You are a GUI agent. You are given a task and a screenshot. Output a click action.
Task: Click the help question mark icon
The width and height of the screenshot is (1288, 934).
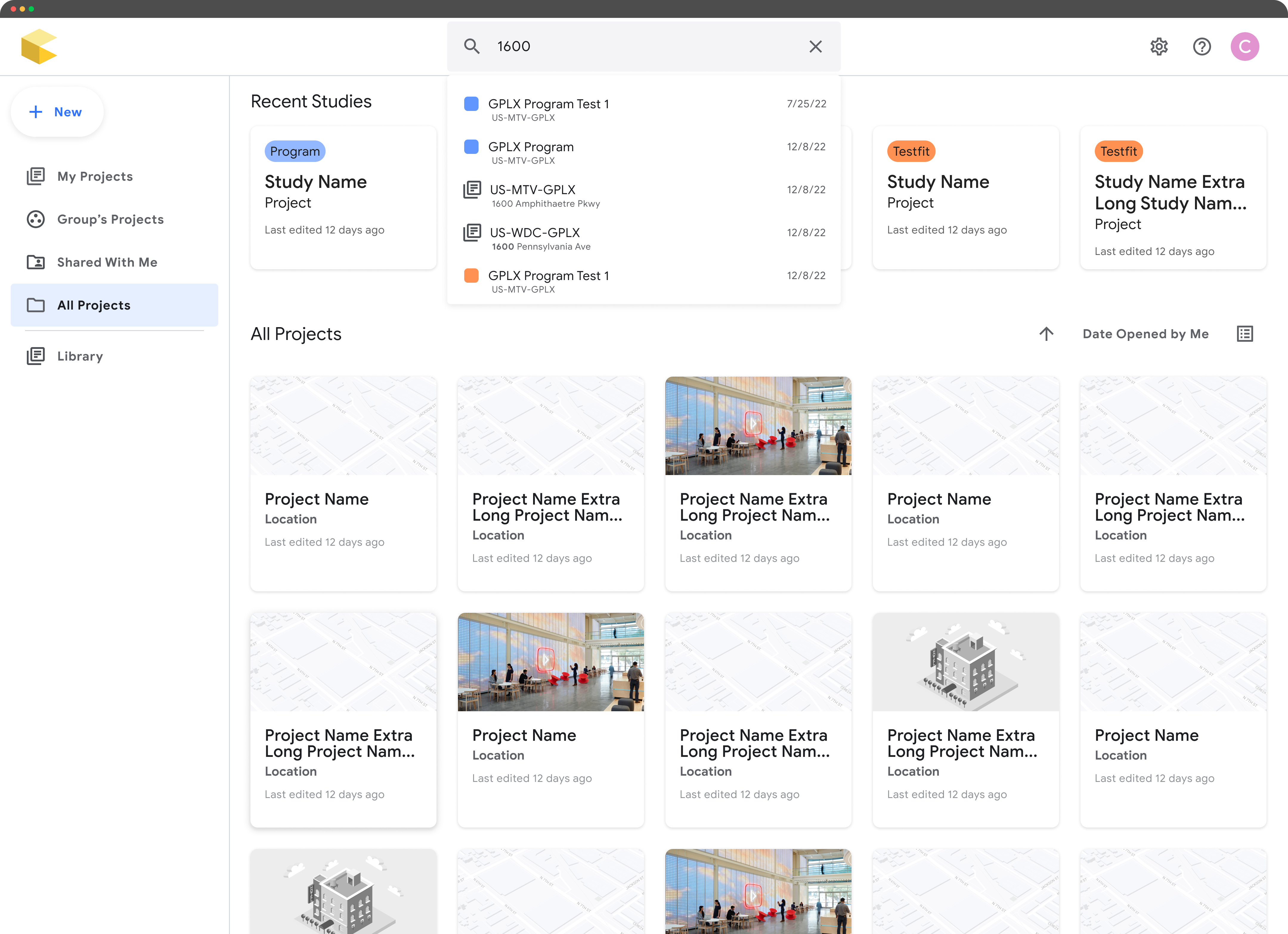1201,46
